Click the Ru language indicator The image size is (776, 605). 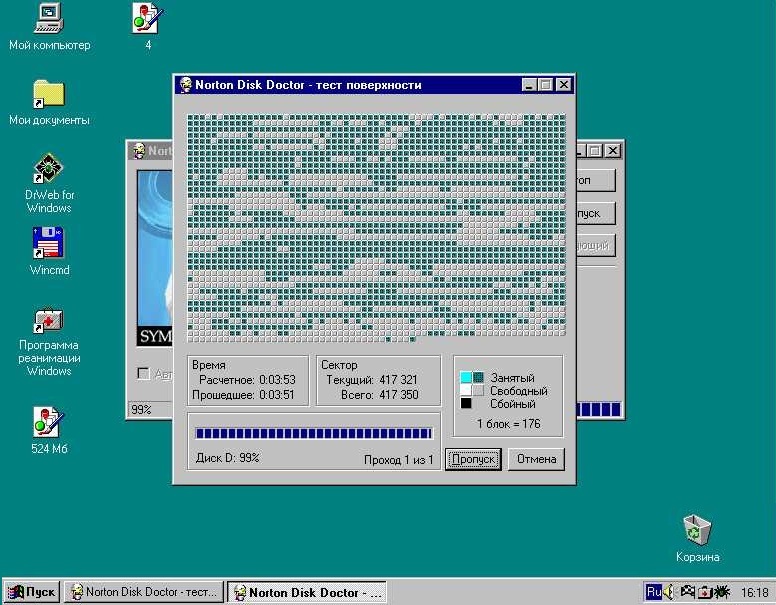click(654, 592)
